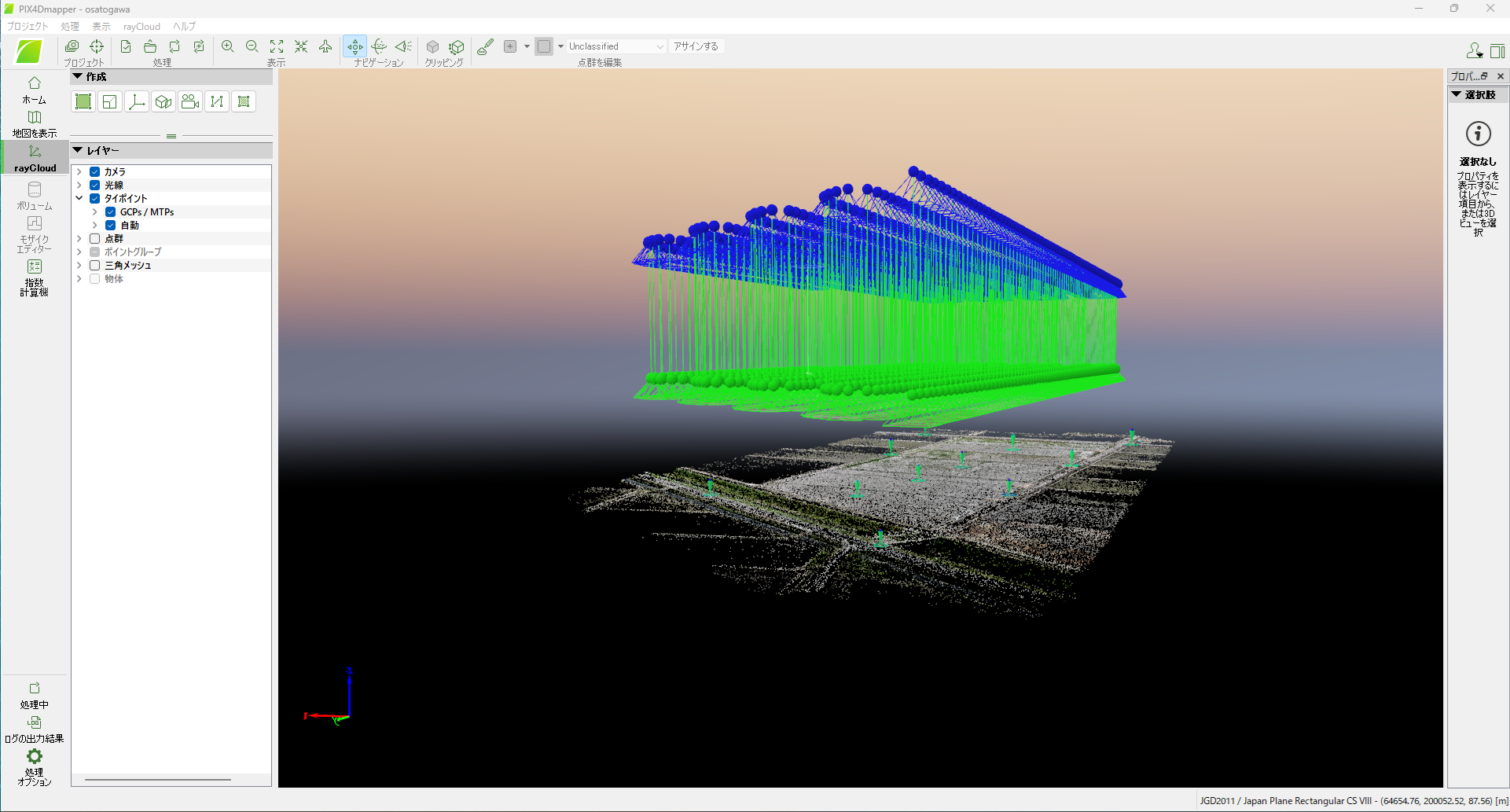Open the Index Calculator in sidebar
The width and height of the screenshot is (1510, 812).
pos(34,277)
